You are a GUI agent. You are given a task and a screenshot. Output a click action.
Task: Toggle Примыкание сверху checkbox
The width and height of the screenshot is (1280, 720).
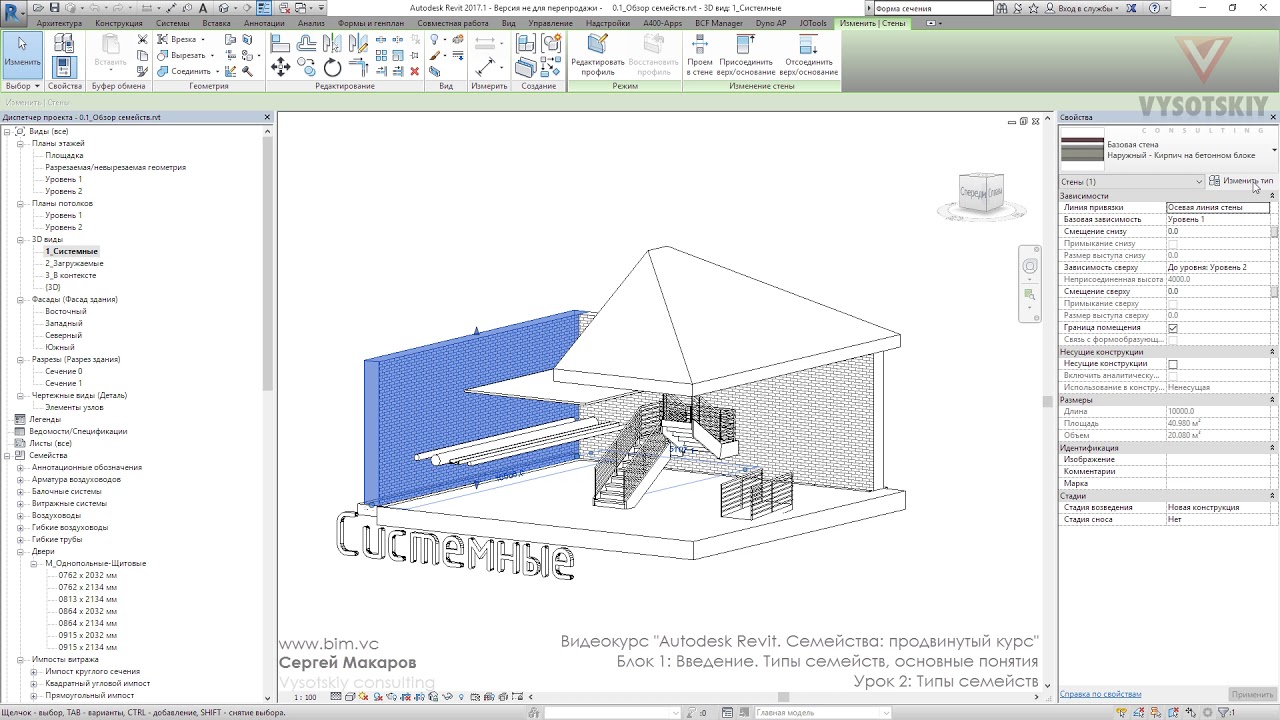[1173, 304]
